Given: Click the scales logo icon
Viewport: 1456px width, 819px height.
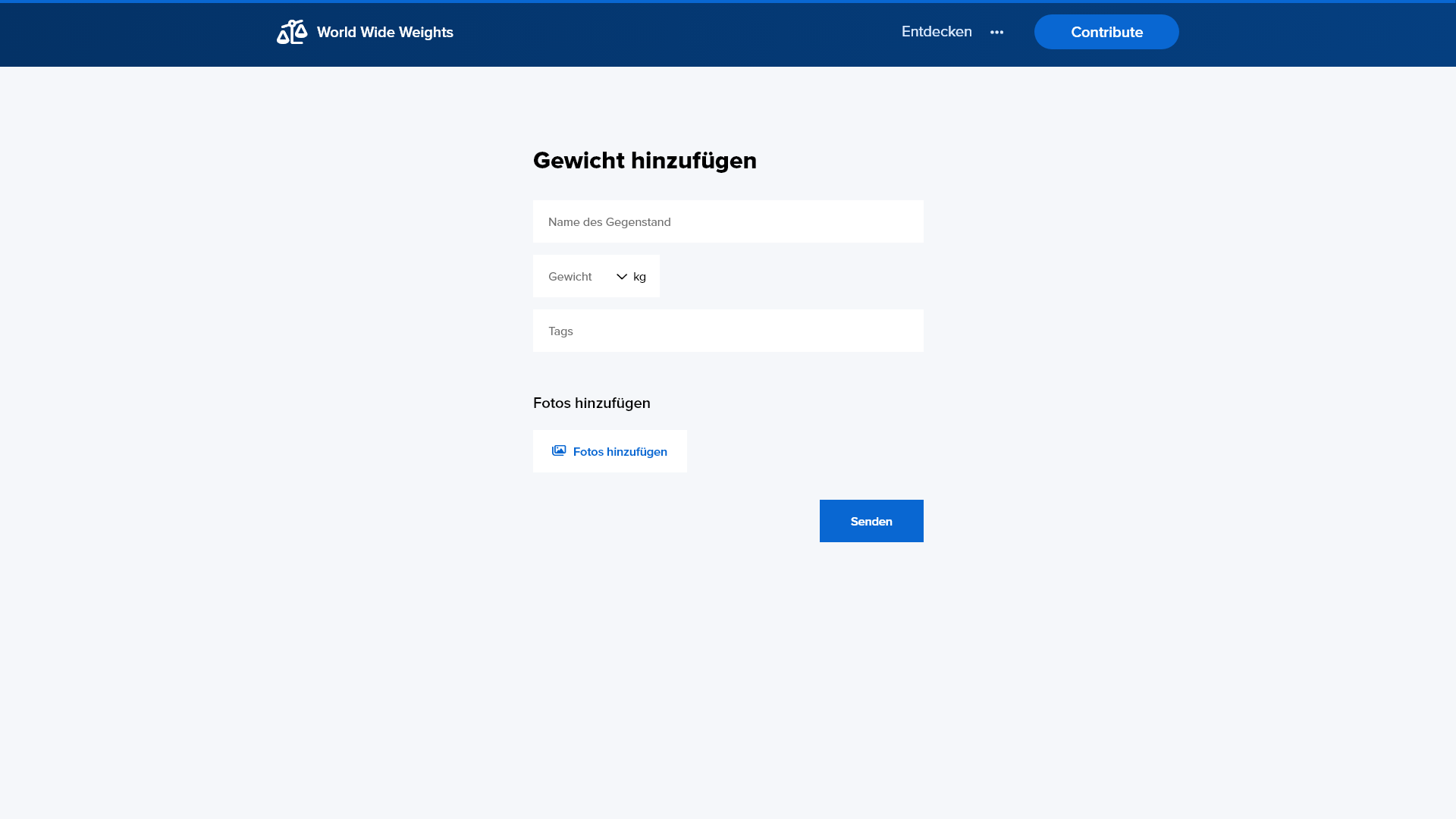Looking at the screenshot, I should (x=291, y=32).
